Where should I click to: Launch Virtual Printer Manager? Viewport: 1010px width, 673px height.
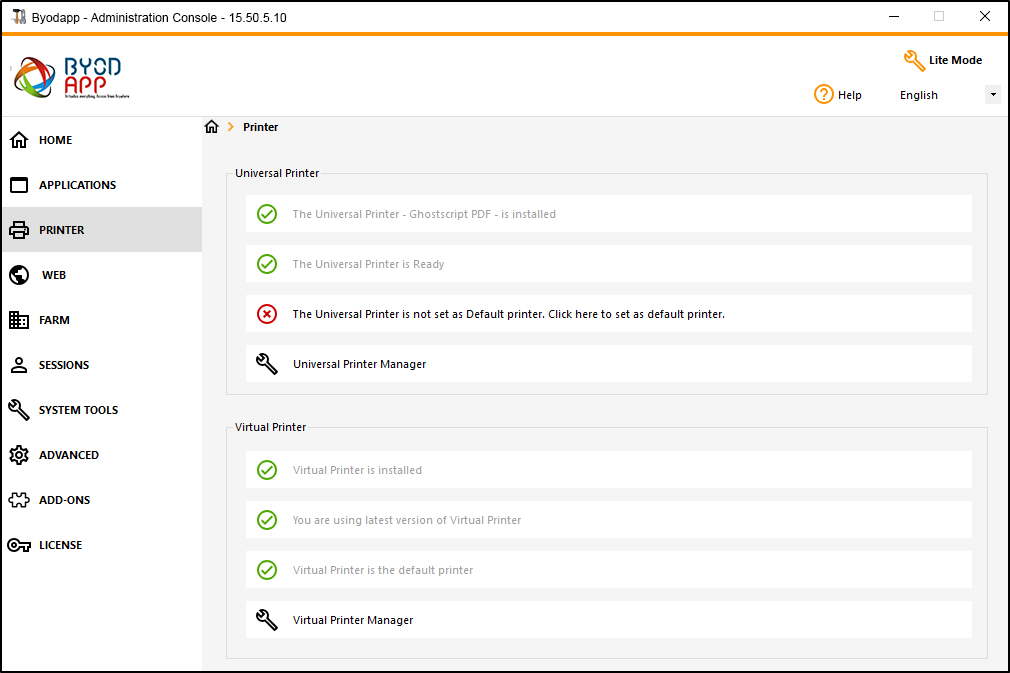(x=609, y=620)
